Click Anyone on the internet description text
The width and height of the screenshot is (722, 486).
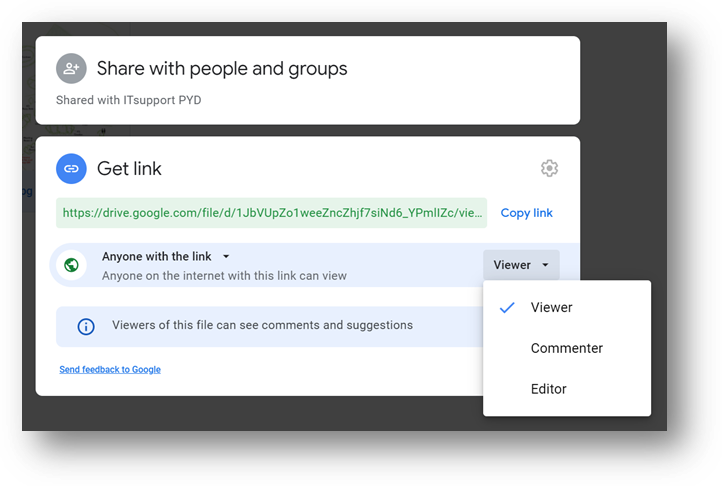pyautogui.click(x=224, y=275)
